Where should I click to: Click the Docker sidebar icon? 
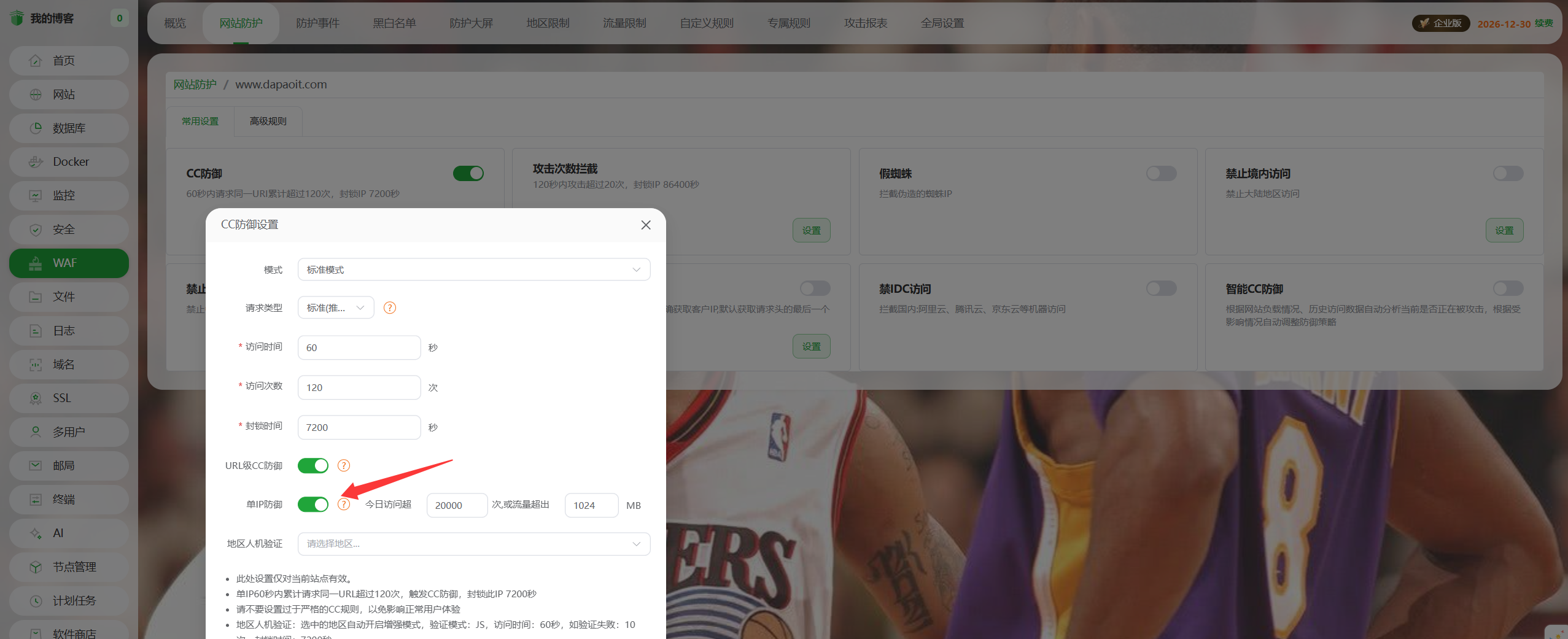[36, 162]
